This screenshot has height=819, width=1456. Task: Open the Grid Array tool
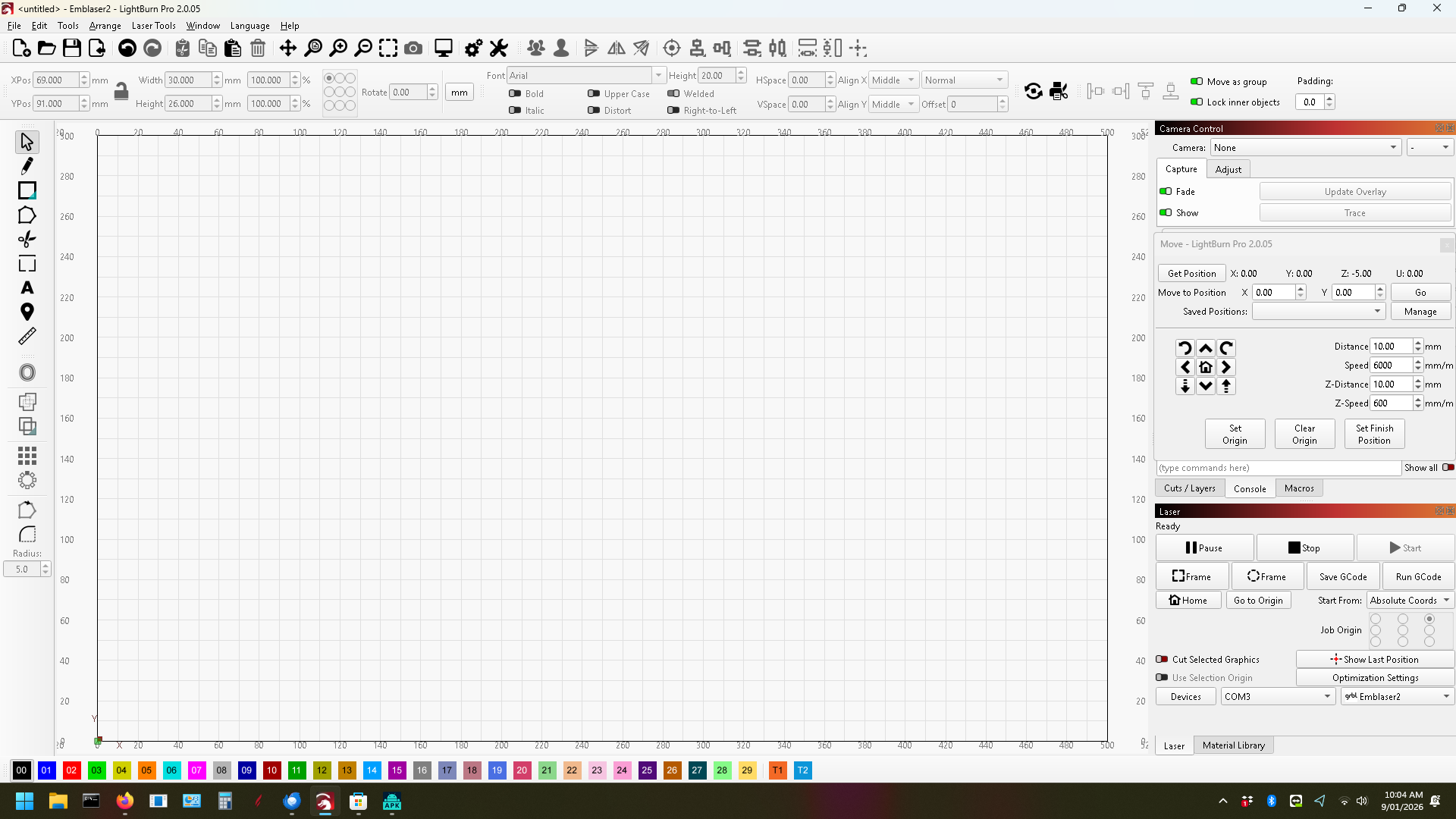pyautogui.click(x=27, y=455)
